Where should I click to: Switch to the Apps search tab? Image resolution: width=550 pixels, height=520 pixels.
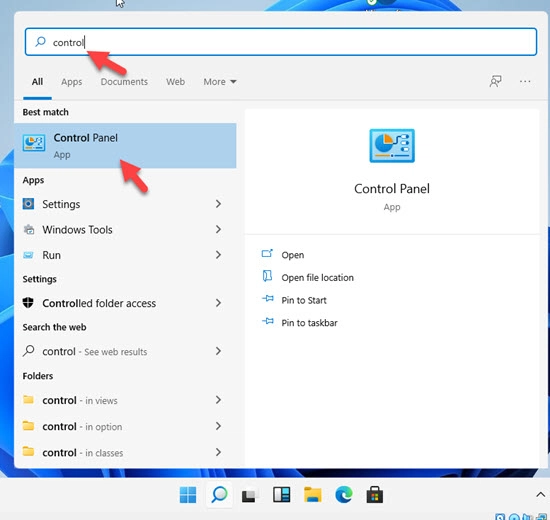point(72,82)
